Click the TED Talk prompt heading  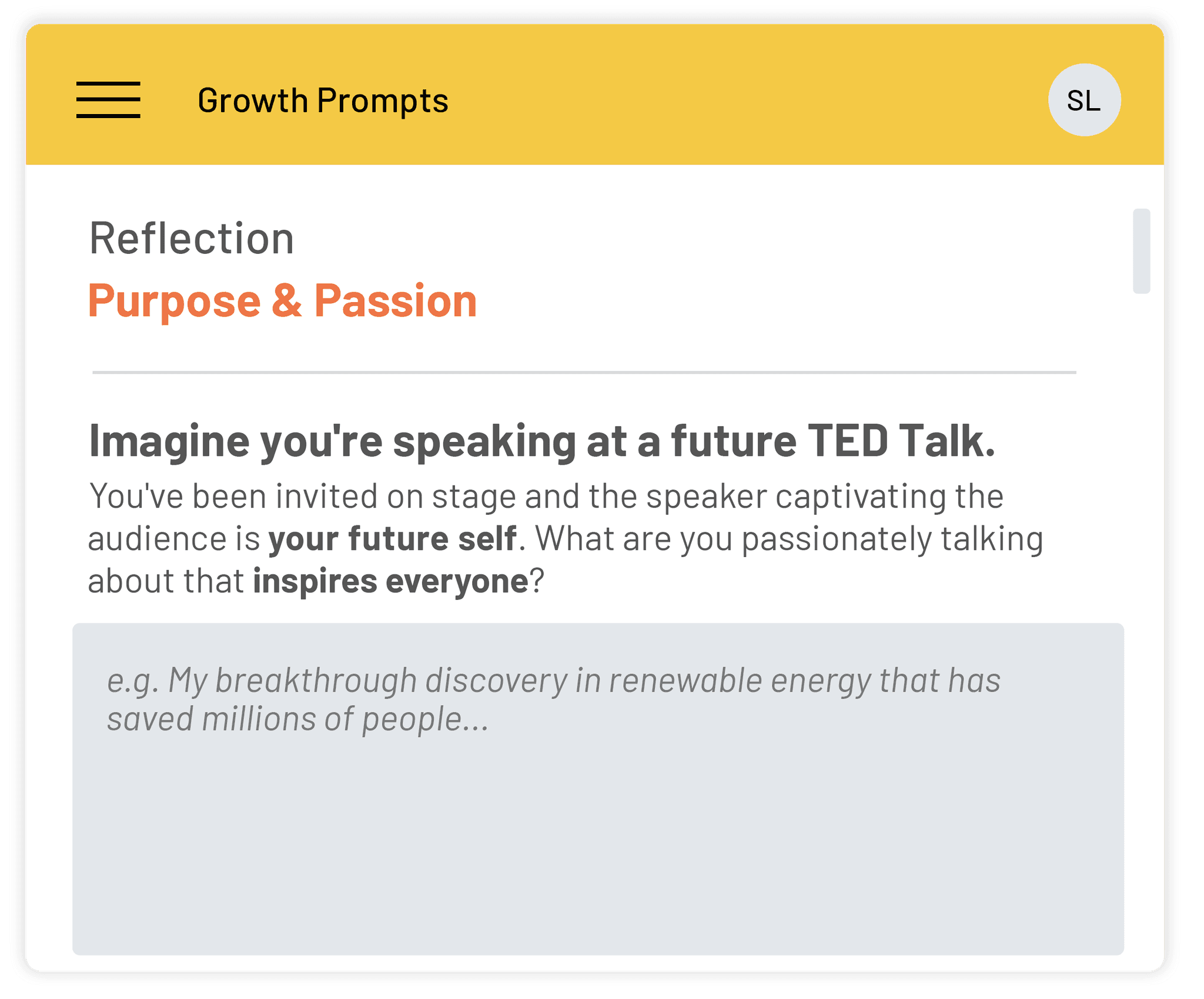tap(541, 441)
